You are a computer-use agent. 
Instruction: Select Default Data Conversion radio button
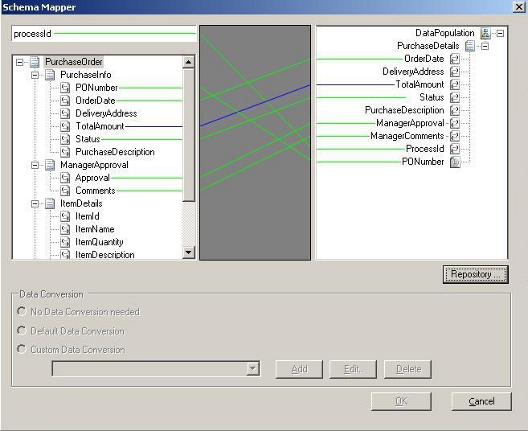pos(22,330)
